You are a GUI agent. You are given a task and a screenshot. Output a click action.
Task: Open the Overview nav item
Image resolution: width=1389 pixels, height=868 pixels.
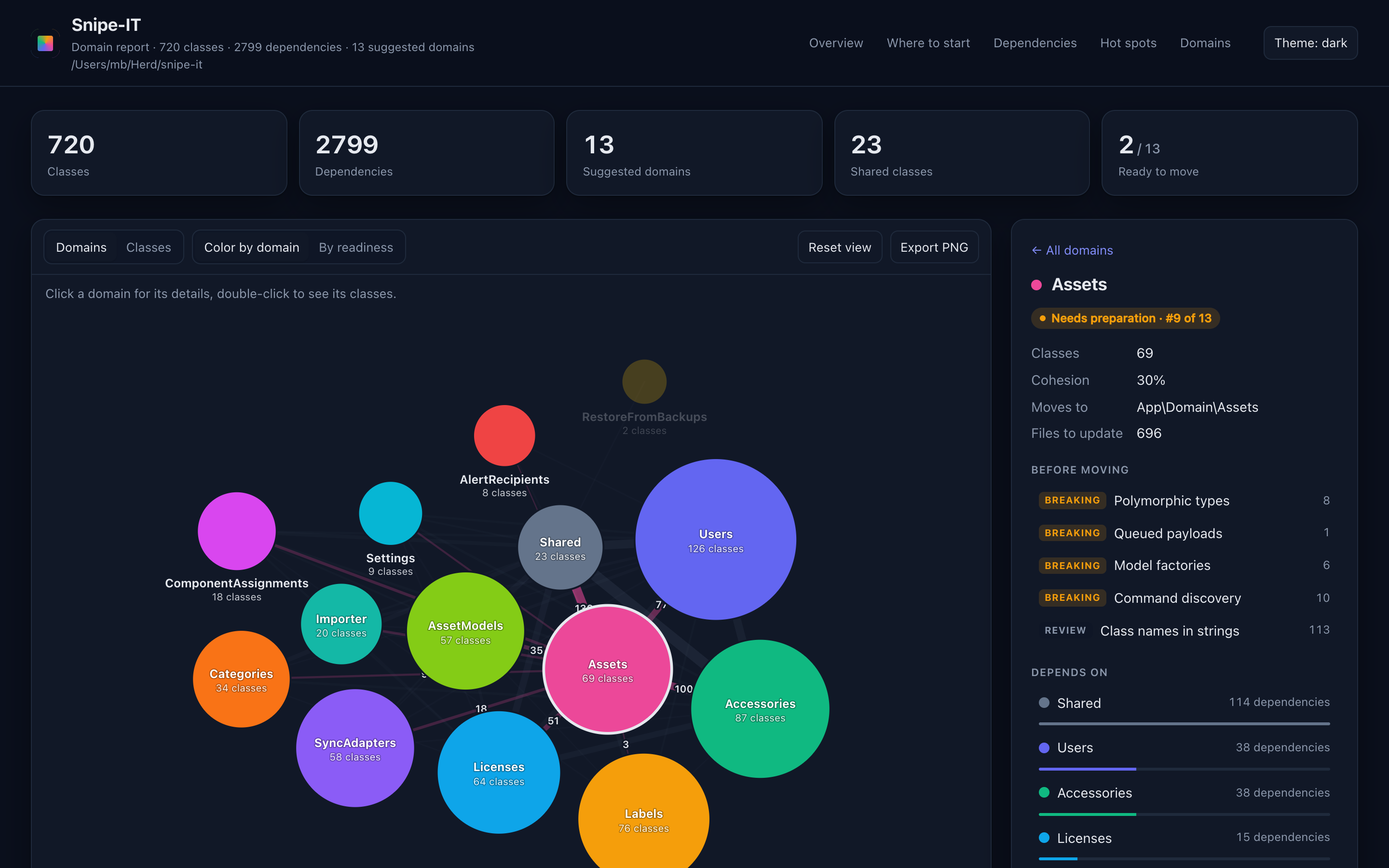pyautogui.click(x=836, y=43)
